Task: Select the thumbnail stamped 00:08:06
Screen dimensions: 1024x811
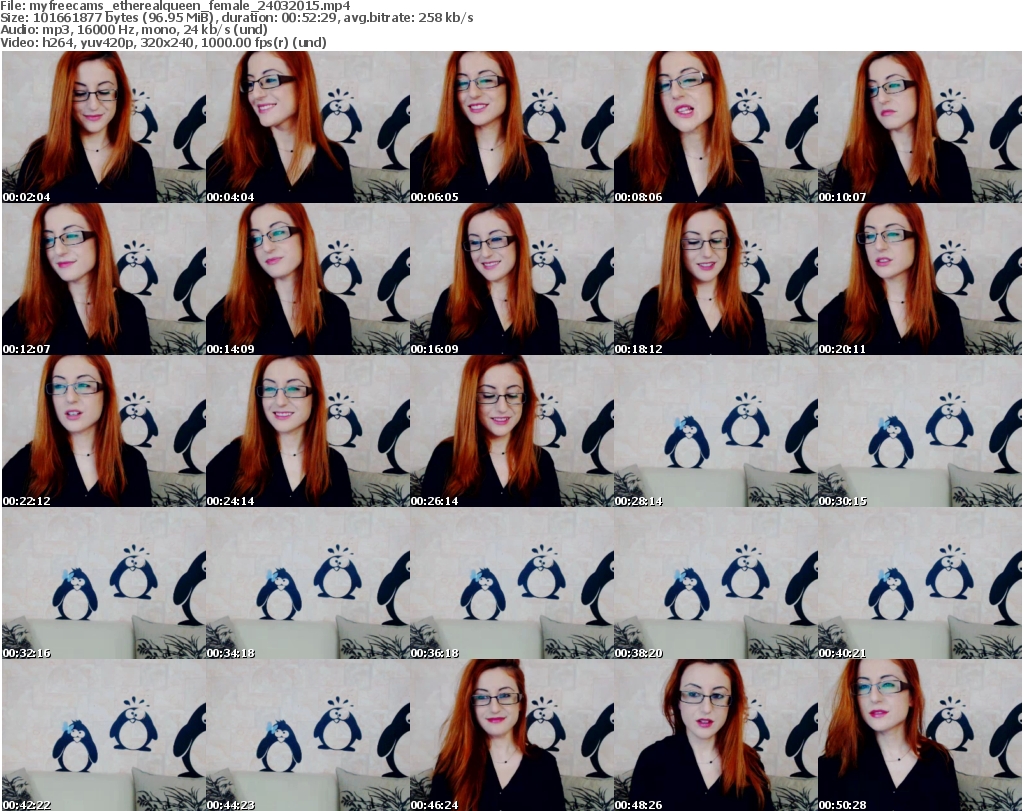Action: click(x=715, y=127)
